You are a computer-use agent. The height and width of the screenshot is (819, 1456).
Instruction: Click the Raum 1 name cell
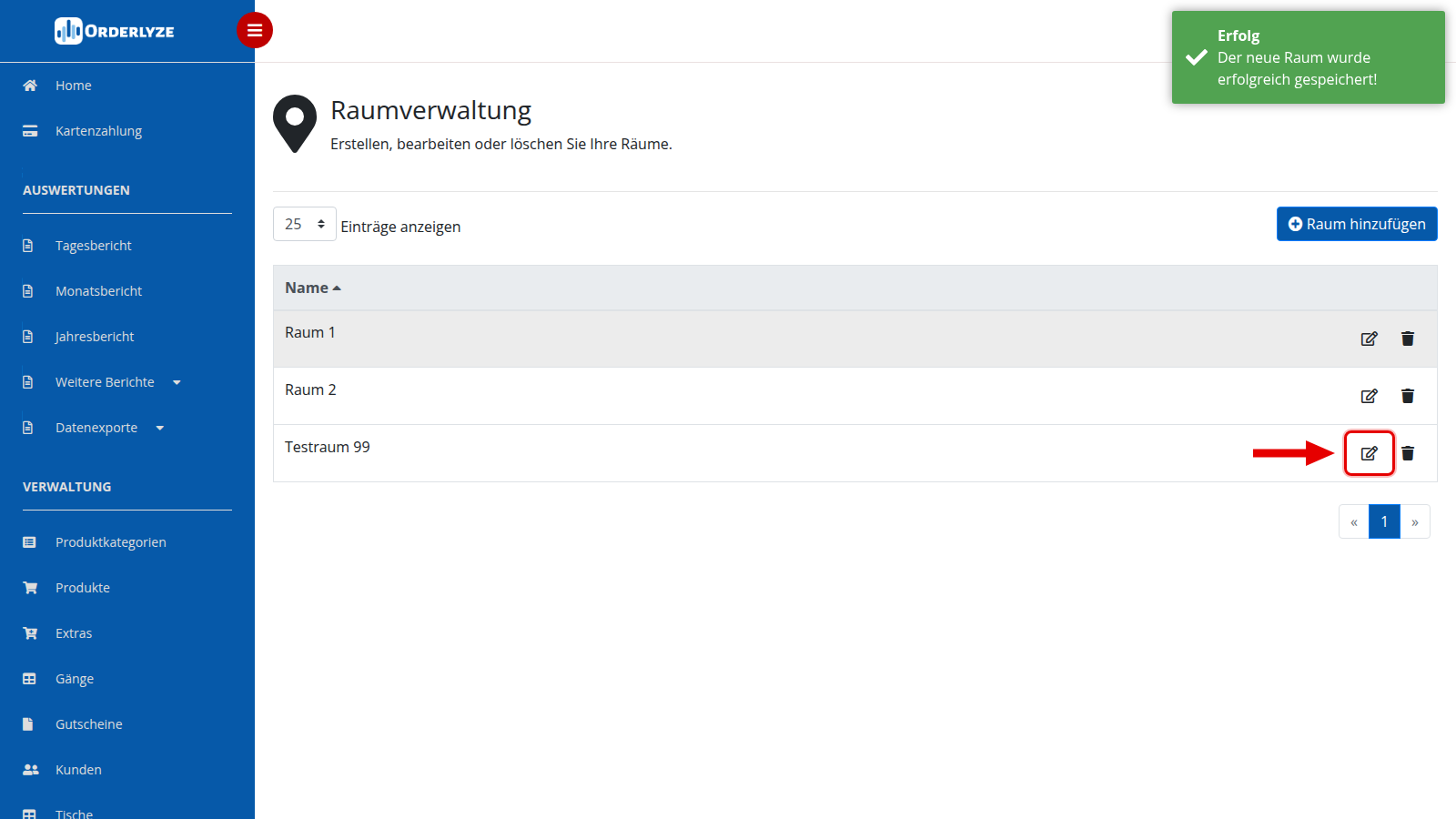pos(310,333)
